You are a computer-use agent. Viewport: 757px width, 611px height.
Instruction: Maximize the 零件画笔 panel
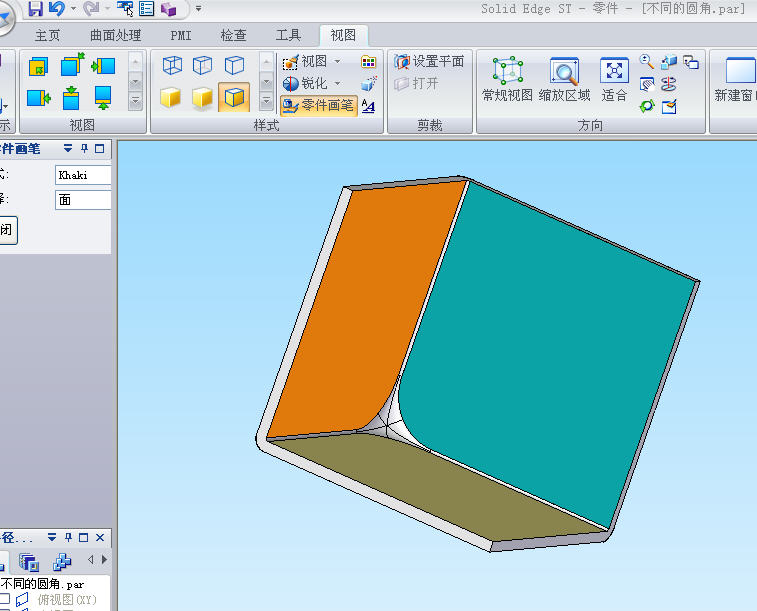coord(99,149)
